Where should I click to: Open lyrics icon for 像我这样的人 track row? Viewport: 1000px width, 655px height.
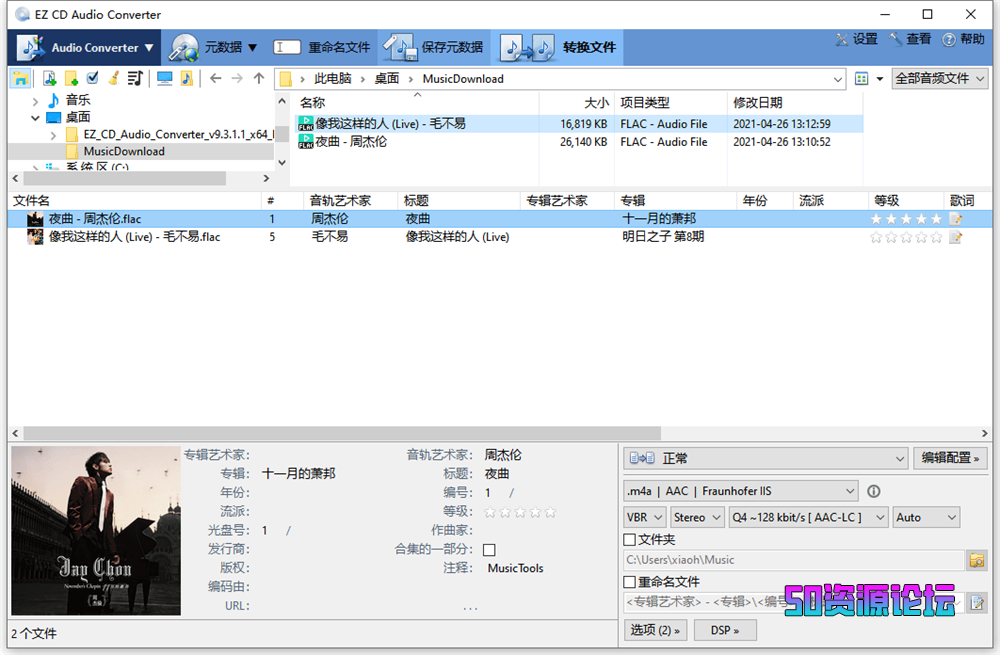coord(955,237)
